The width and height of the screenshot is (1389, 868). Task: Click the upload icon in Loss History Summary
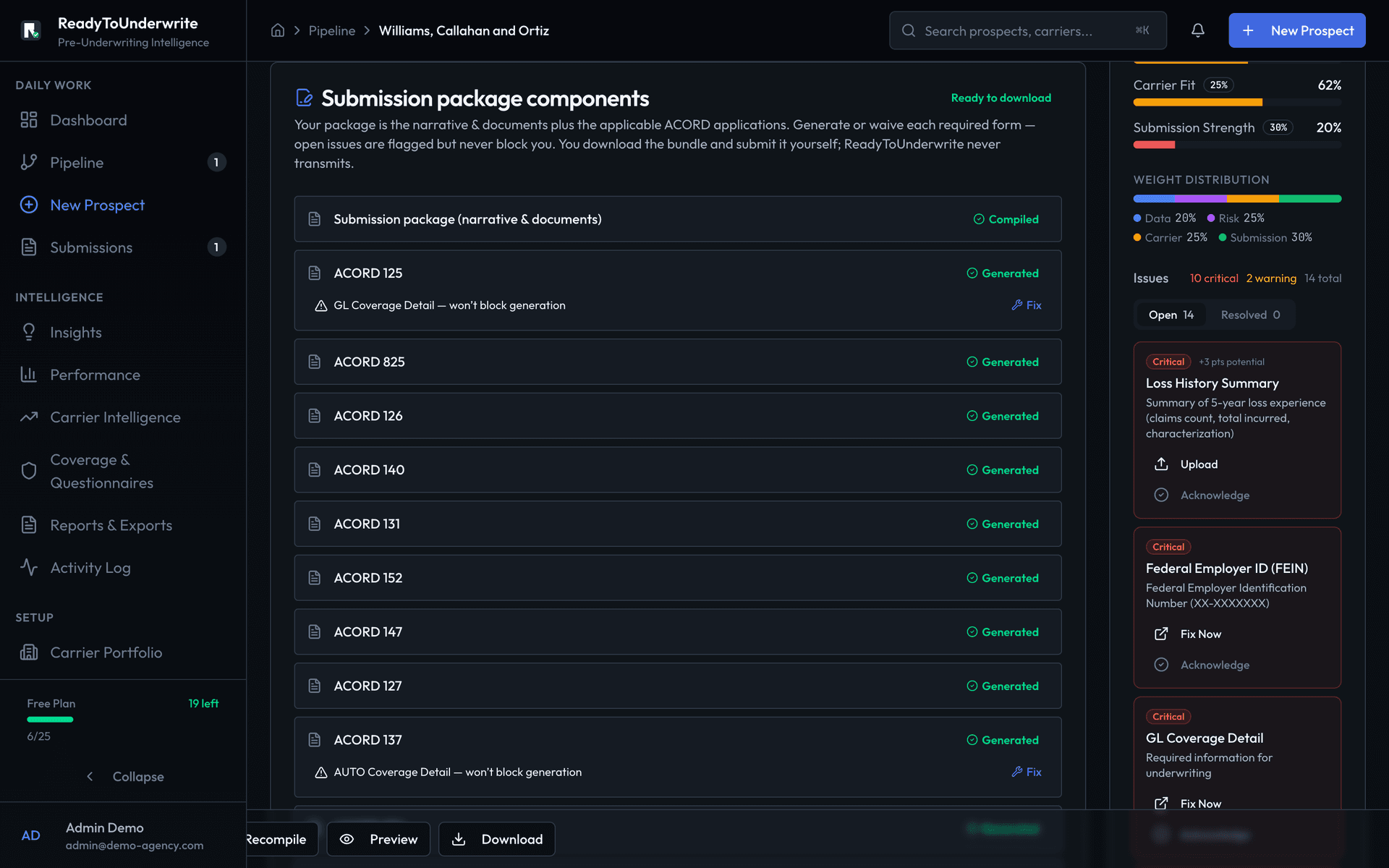(x=1161, y=464)
